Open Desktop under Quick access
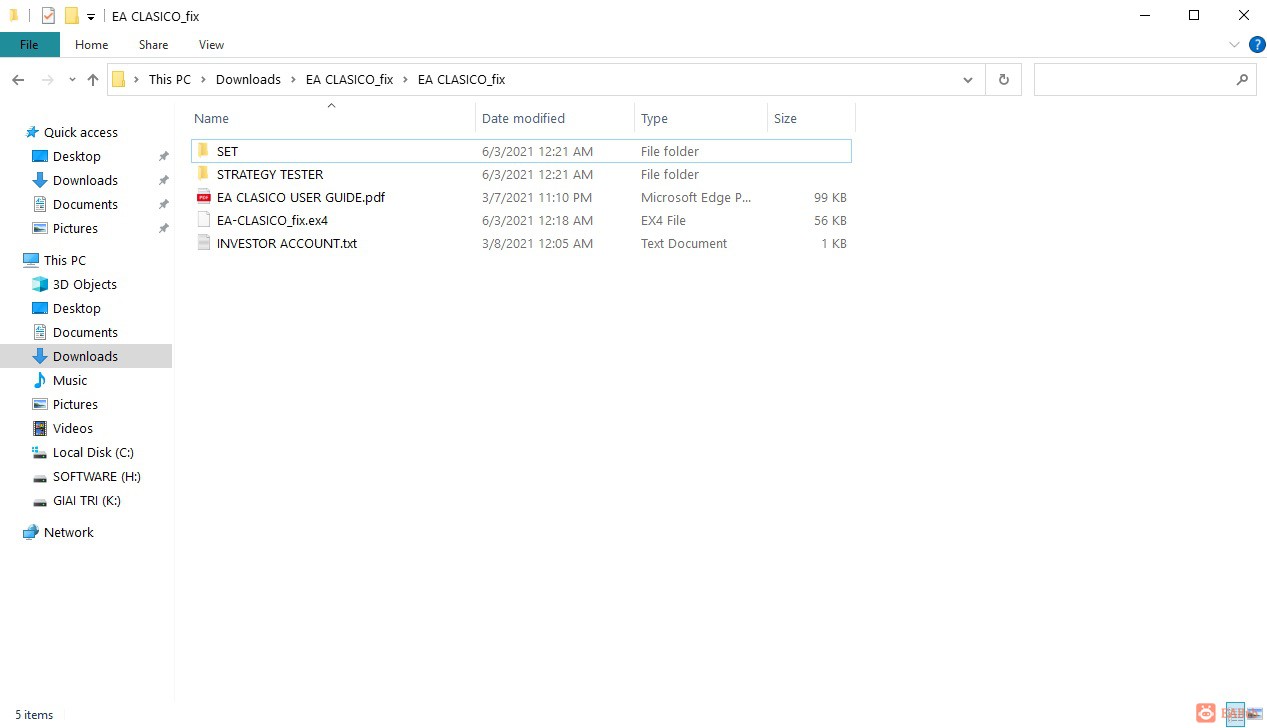The width and height of the screenshot is (1267, 728). 77,156
